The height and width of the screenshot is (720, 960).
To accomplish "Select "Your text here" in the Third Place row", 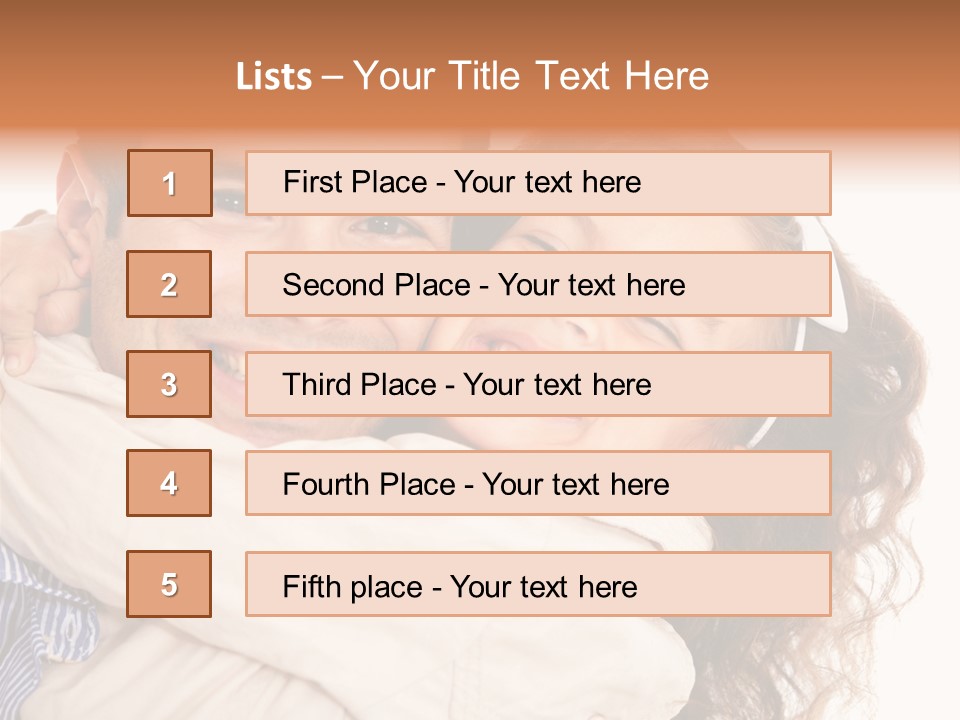I will [557, 385].
